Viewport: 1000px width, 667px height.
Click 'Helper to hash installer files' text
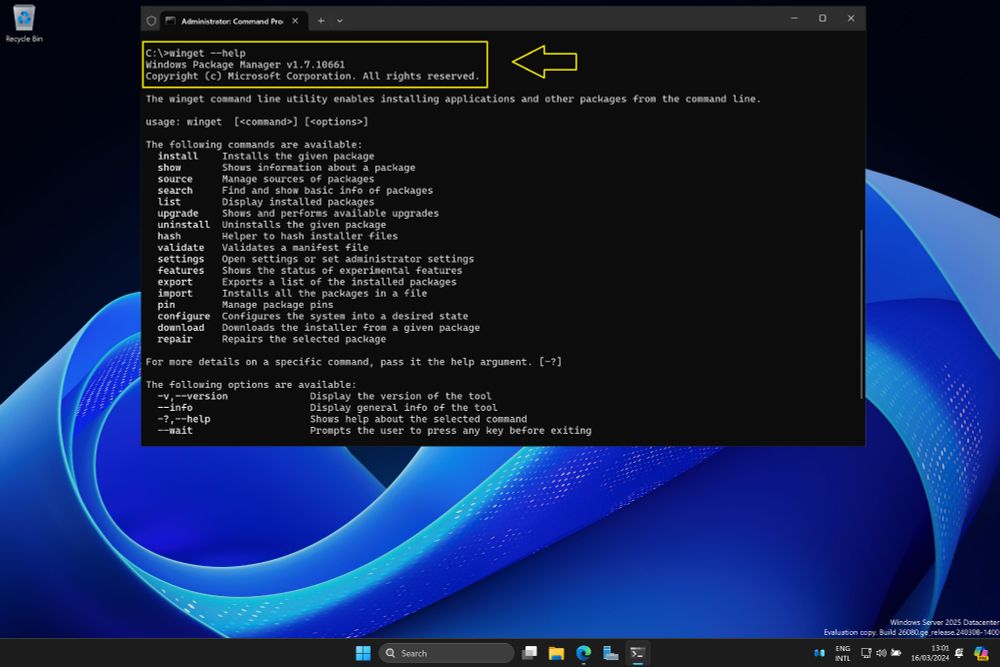pos(310,236)
